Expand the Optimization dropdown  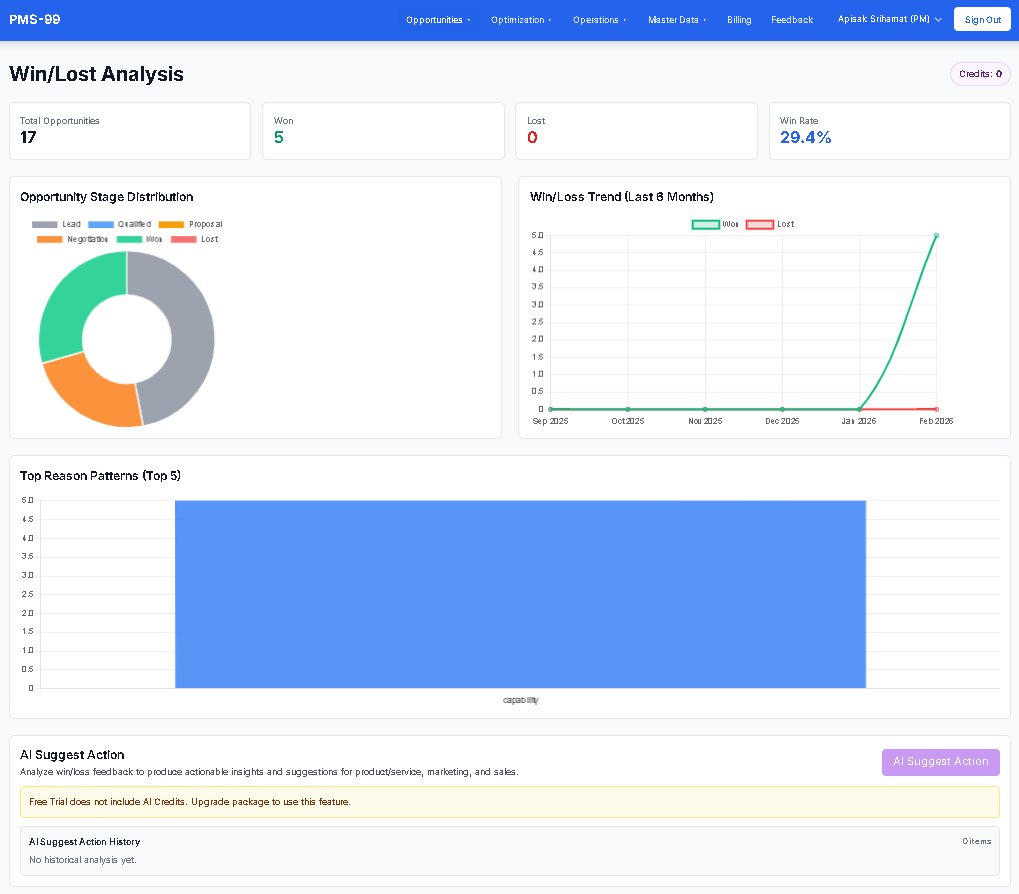520,20
